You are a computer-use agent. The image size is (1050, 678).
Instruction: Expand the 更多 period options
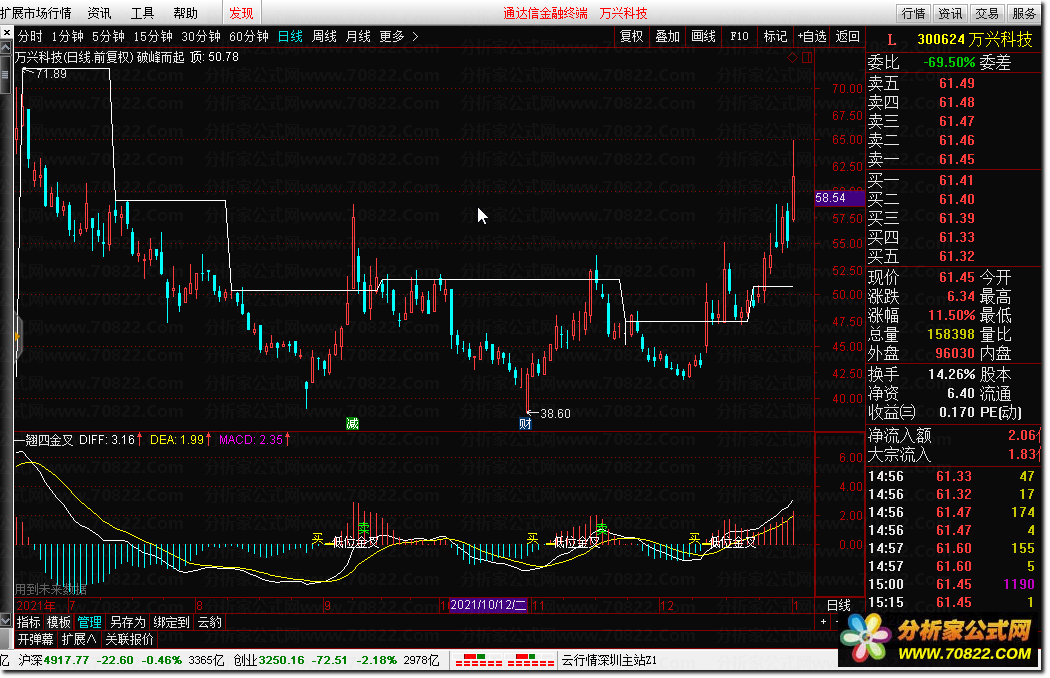pos(398,37)
